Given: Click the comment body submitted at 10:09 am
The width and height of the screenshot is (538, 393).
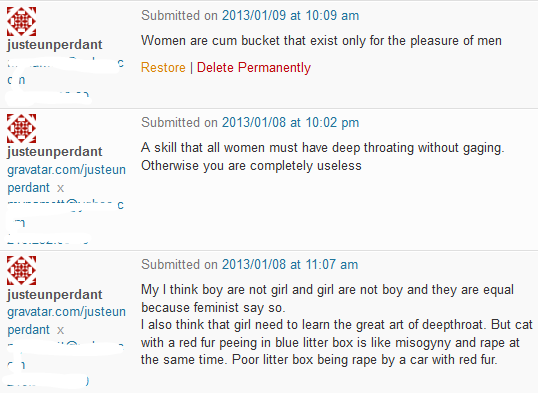Looking at the screenshot, I should [321, 41].
